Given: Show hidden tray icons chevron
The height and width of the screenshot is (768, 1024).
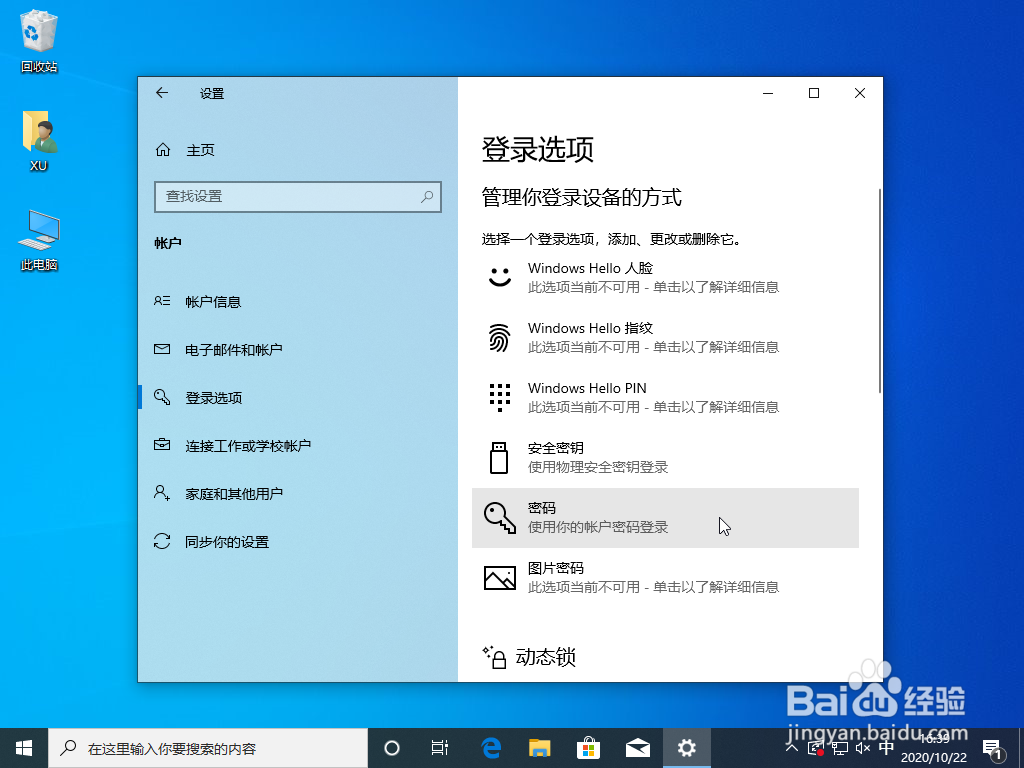Looking at the screenshot, I should (x=791, y=748).
